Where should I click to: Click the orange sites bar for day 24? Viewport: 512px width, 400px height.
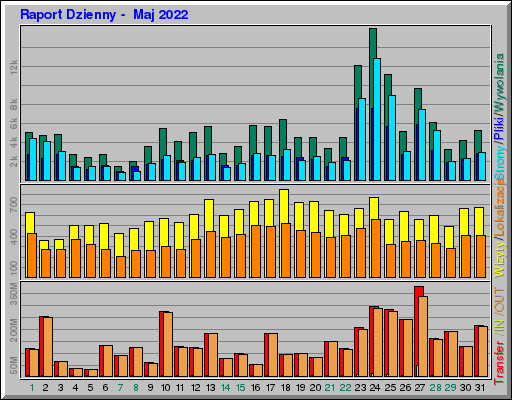tap(376, 248)
